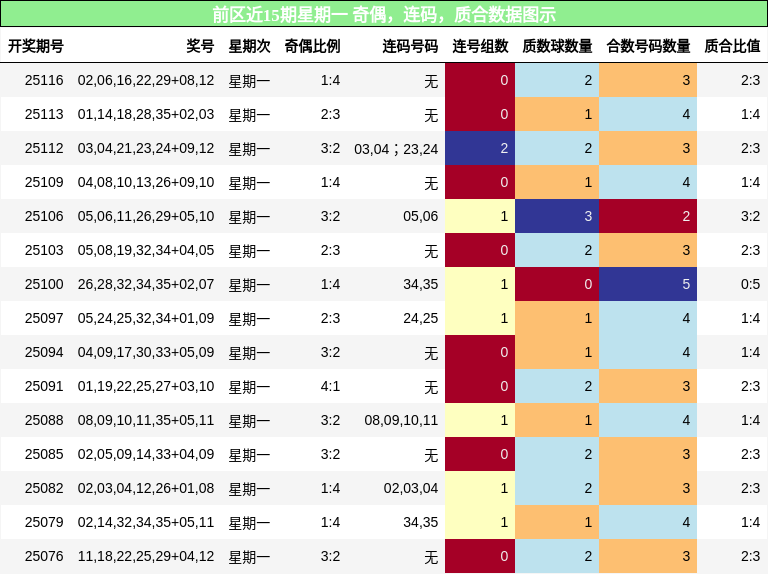768x574 pixels.
Task: Click the green title banner 前区近15期星期一
Action: [x=384, y=14]
